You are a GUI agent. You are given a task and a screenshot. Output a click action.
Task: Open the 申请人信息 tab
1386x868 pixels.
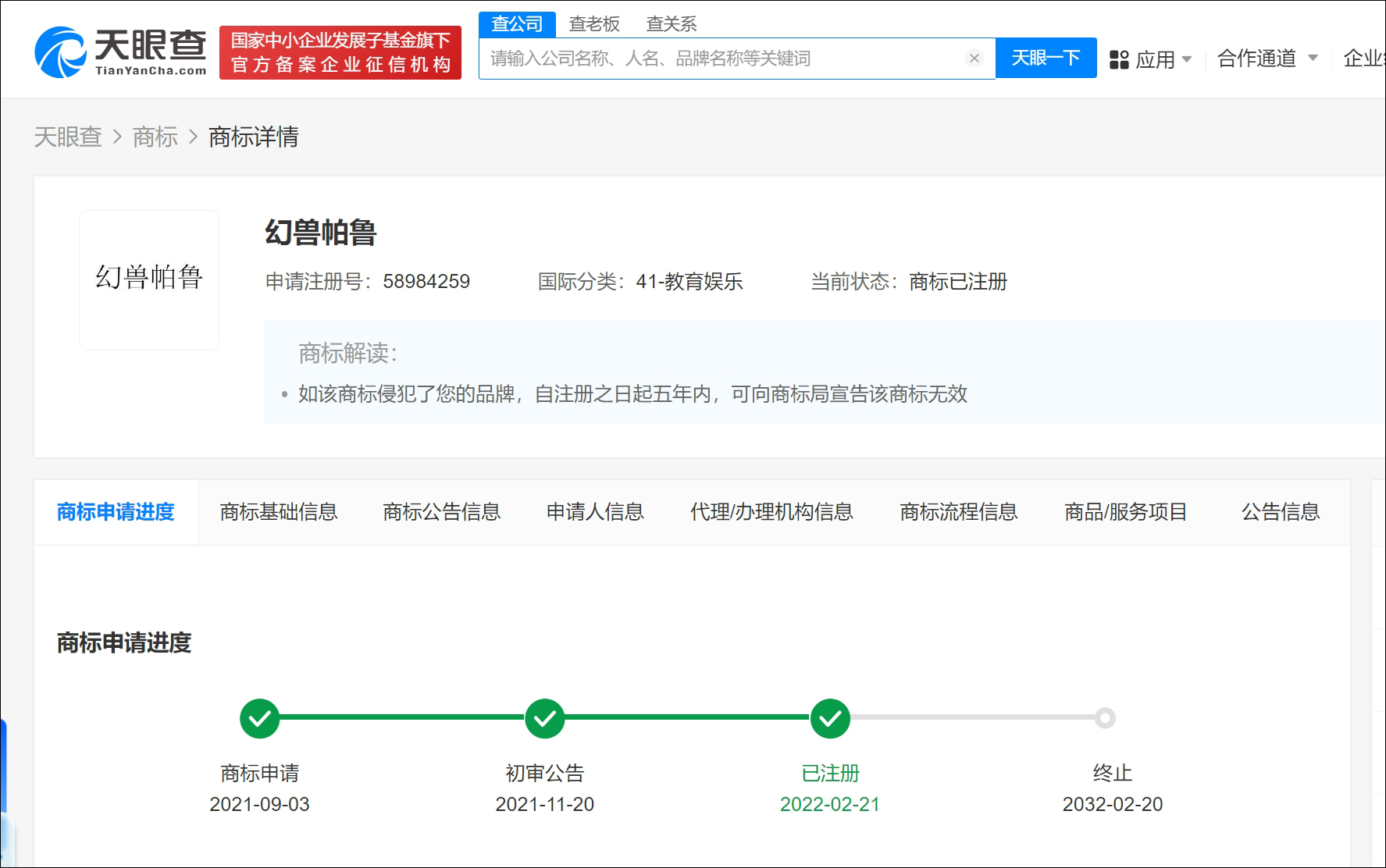(595, 512)
